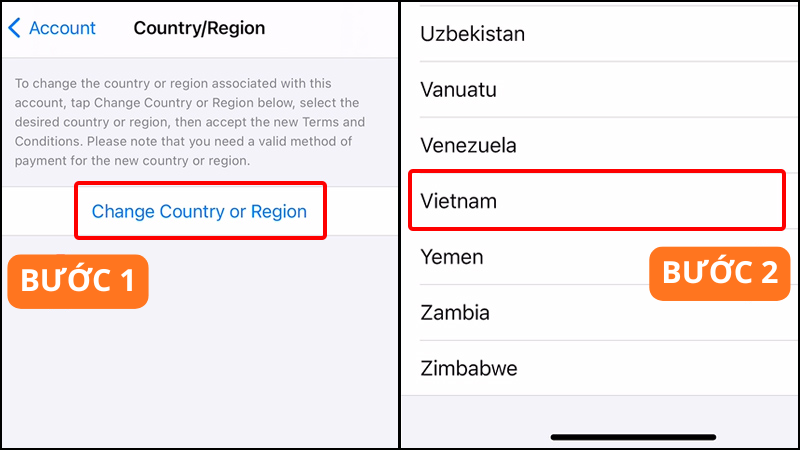
Task: Pick Venezuela from the list
Action: pyautogui.click(x=468, y=145)
